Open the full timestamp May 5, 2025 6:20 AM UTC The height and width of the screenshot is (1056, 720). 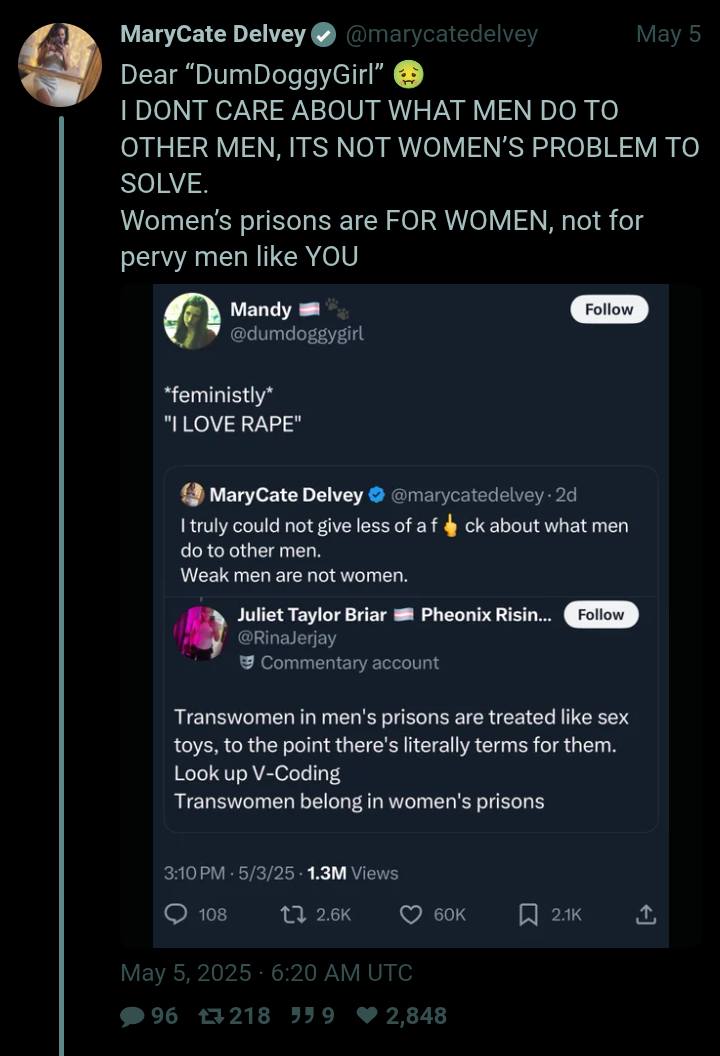point(266,973)
